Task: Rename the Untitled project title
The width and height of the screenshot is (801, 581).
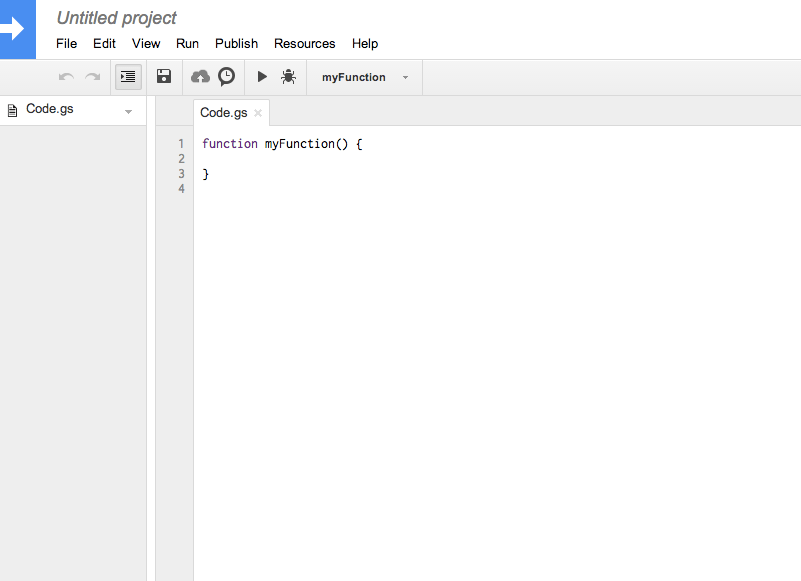Action: click(x=116, y=17)
